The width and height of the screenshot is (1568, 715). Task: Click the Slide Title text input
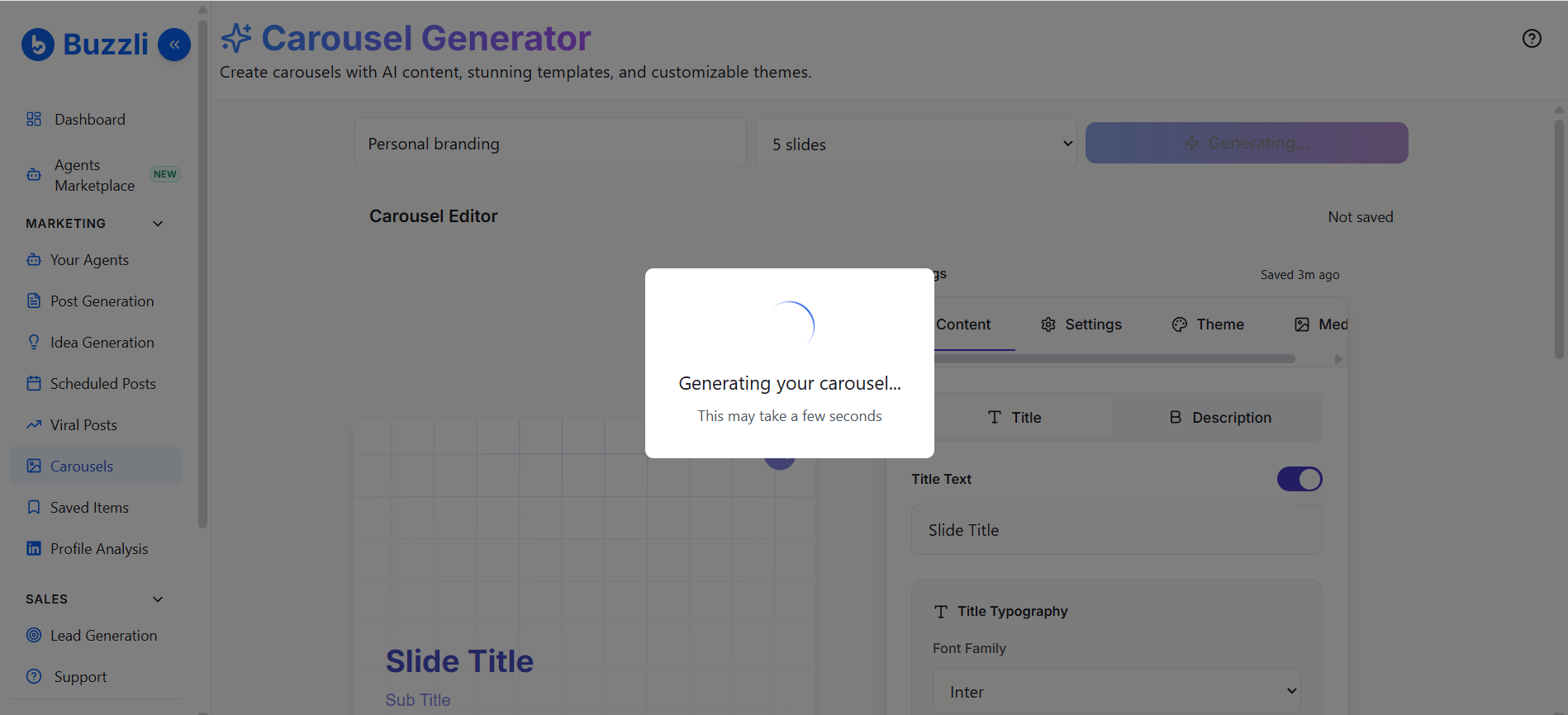point(1117,530)
